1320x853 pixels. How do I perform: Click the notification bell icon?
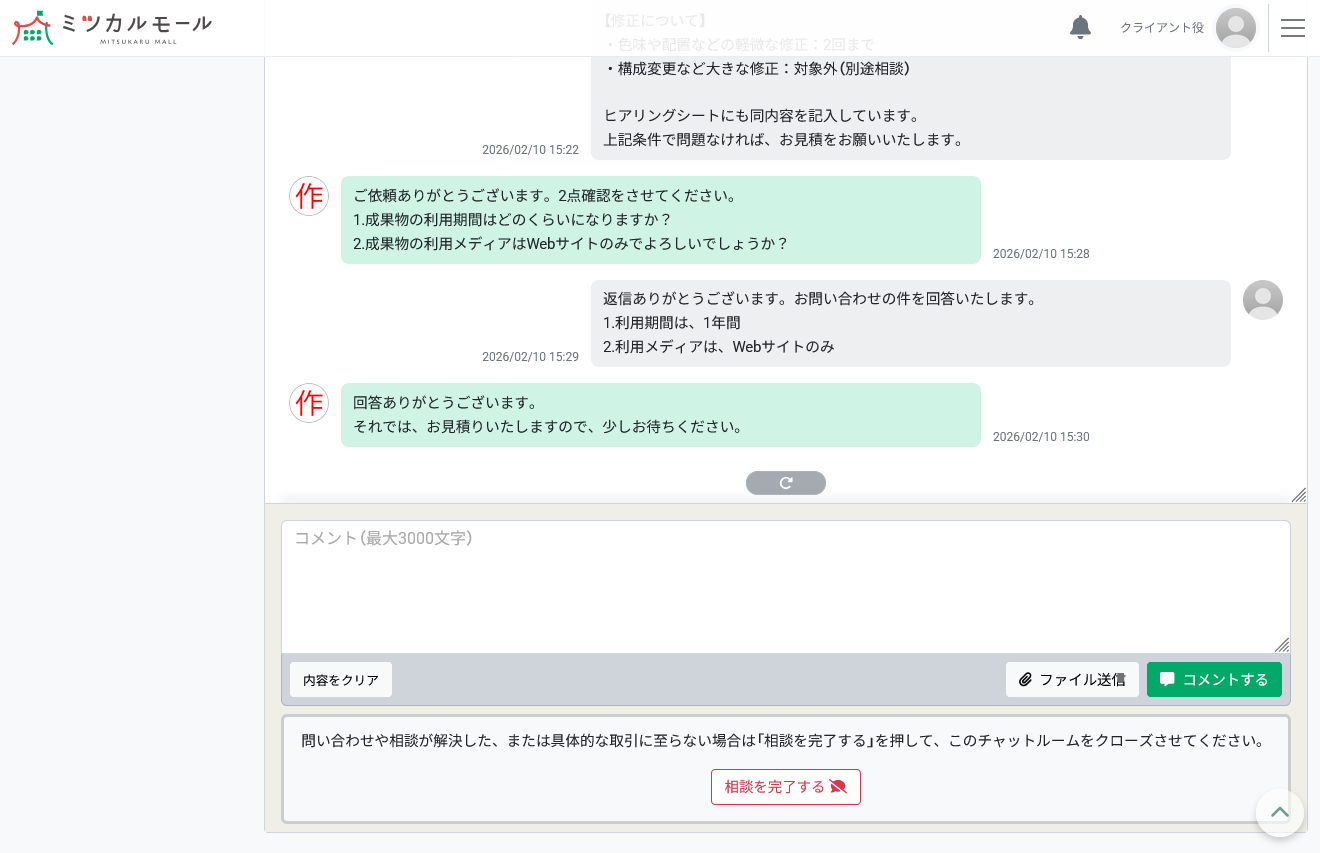[1080, 28]
